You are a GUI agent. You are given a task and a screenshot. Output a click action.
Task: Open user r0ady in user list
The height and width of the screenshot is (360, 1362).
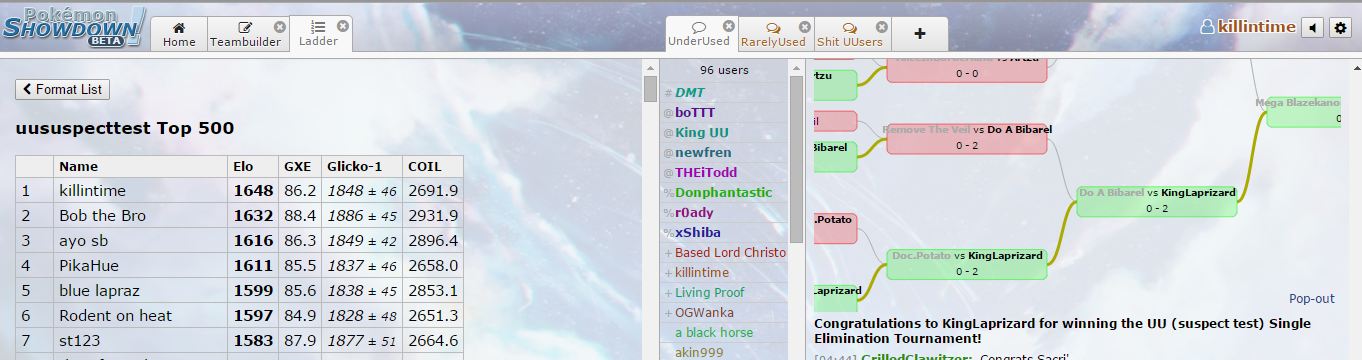click(724, 212)
